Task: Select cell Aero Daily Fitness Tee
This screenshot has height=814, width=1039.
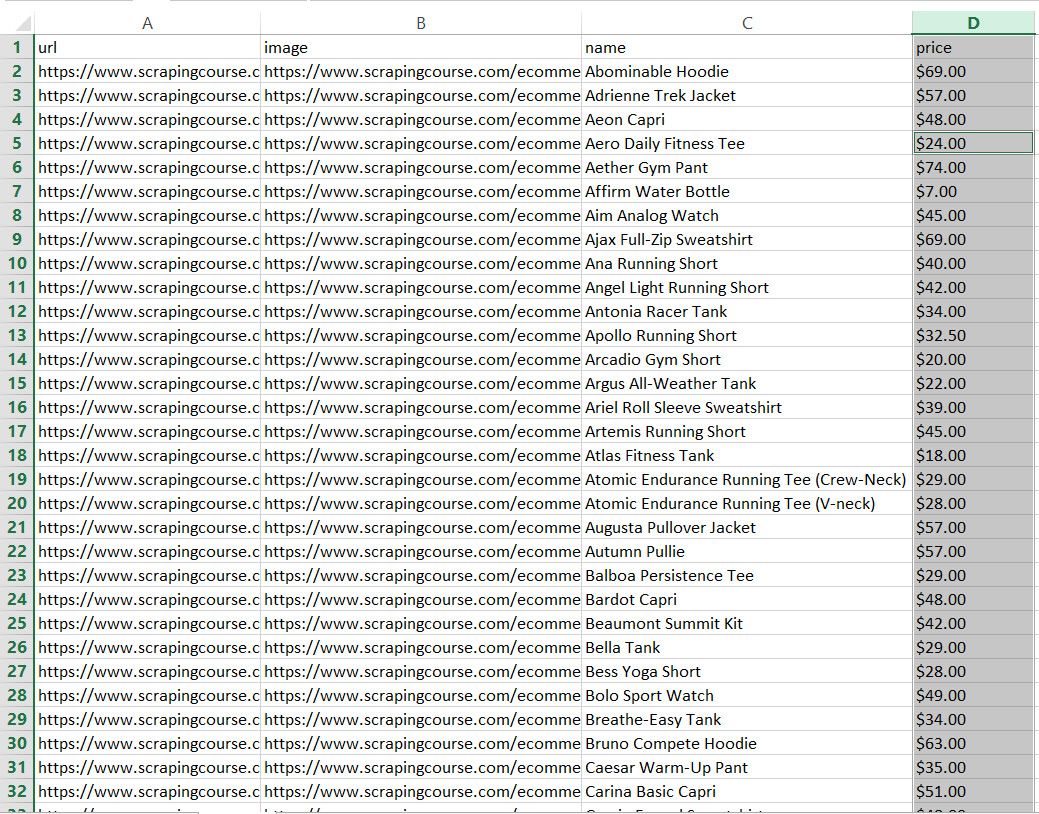Action: (x=747, y=143)
